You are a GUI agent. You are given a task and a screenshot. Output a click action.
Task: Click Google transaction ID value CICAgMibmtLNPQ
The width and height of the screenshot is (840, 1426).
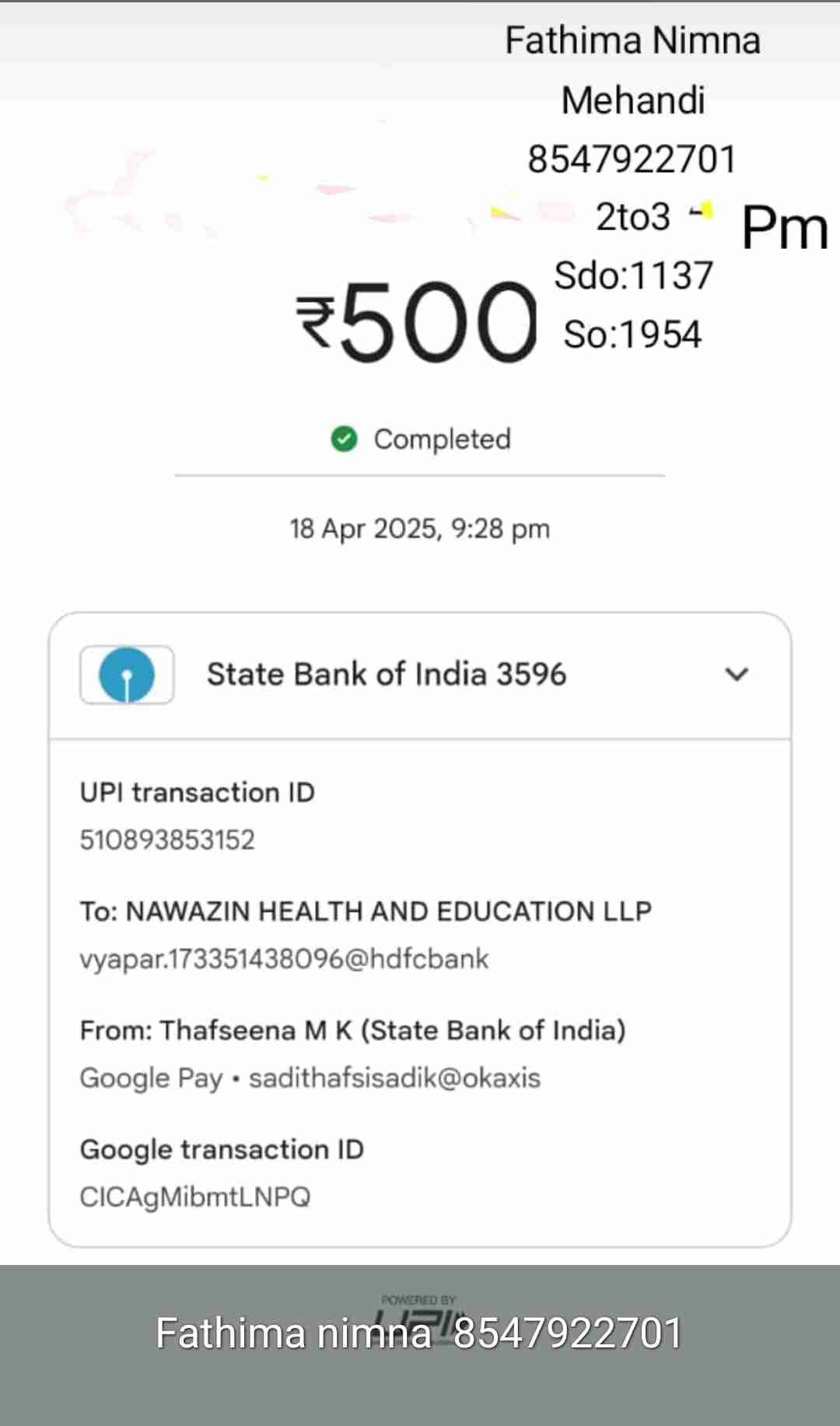(195, 1197)
